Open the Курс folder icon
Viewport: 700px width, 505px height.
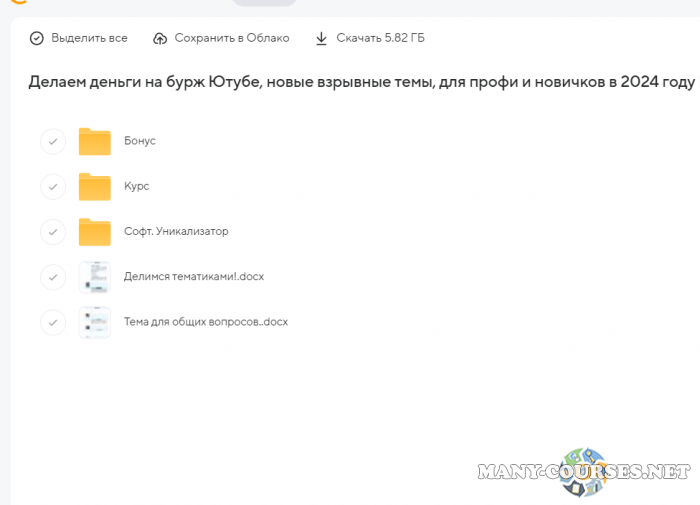click(x=95, y=187)
